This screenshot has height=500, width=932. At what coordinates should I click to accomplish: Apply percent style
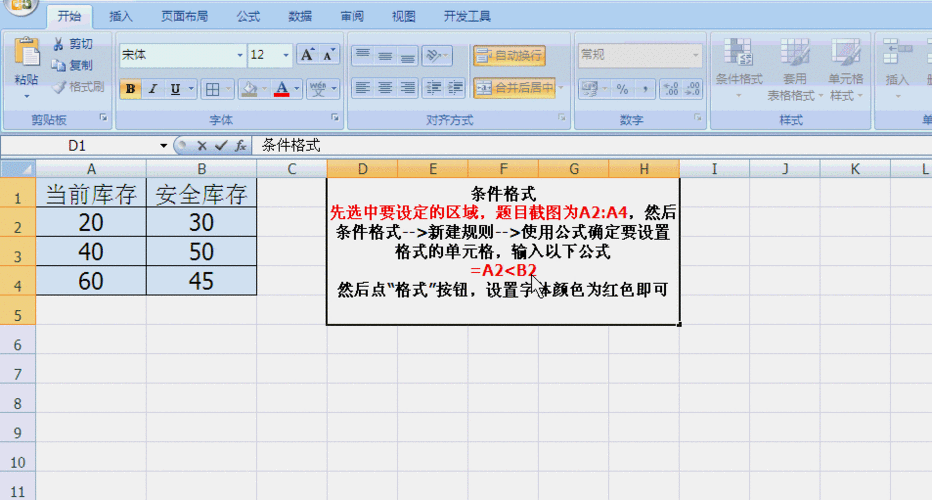[622, 89]
